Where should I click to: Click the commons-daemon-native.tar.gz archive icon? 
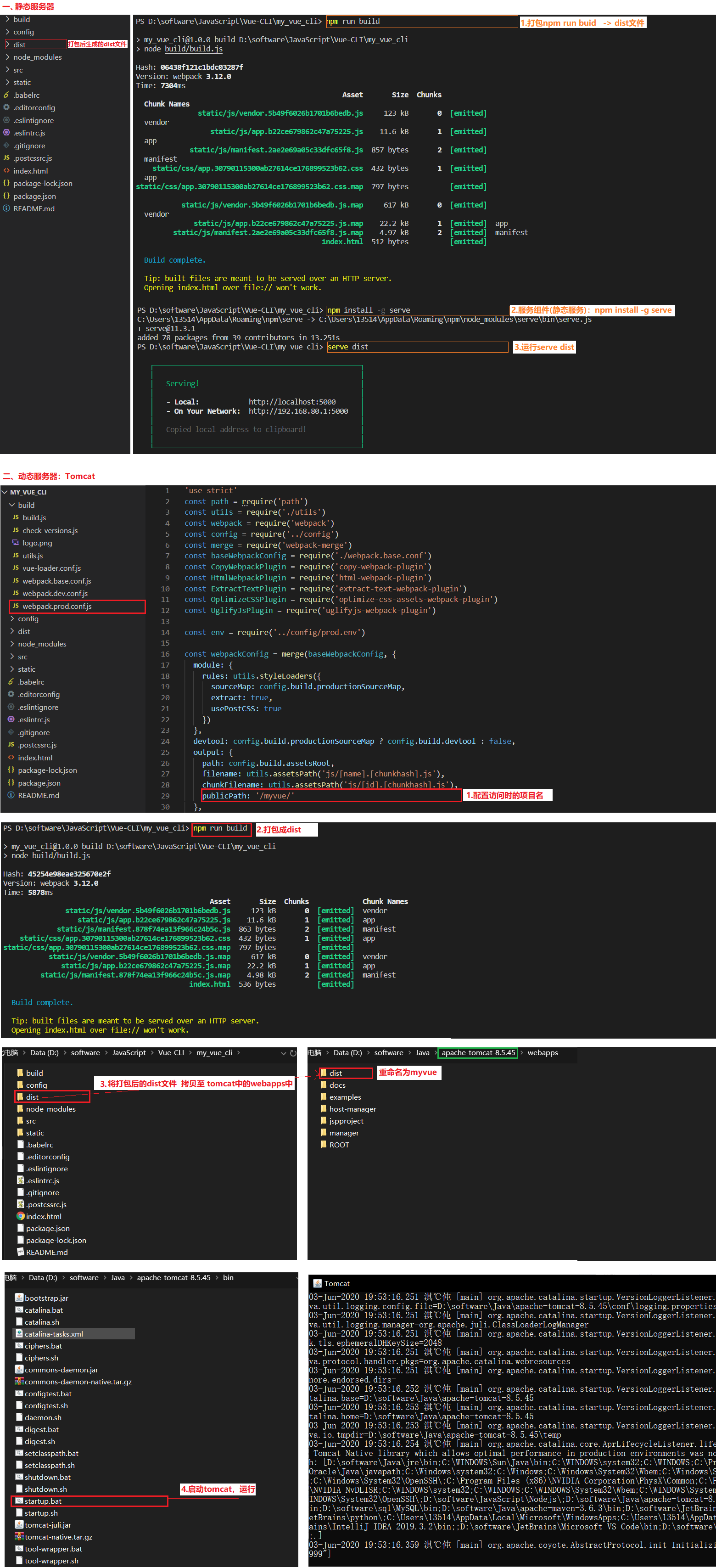[x=19, y=1381]
